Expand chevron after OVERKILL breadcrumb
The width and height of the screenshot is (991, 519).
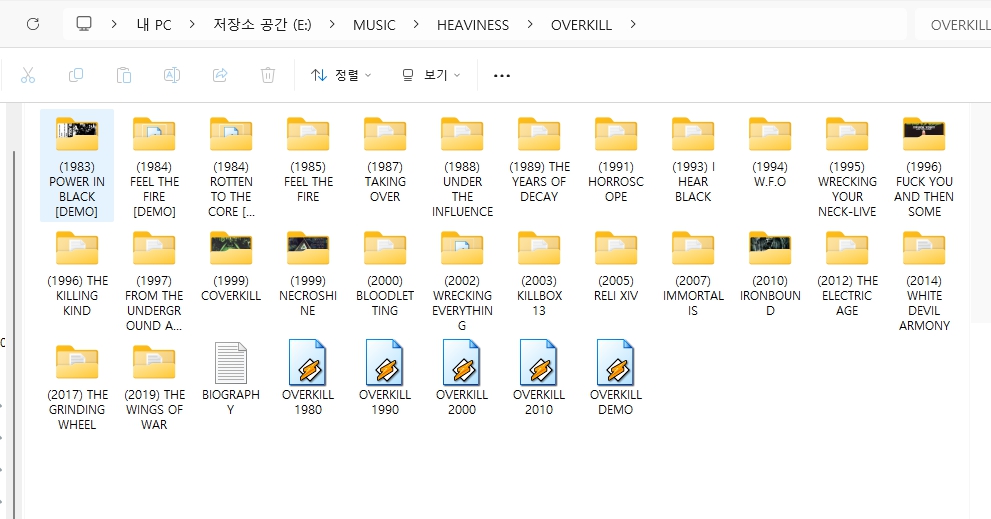pos(633,24)
